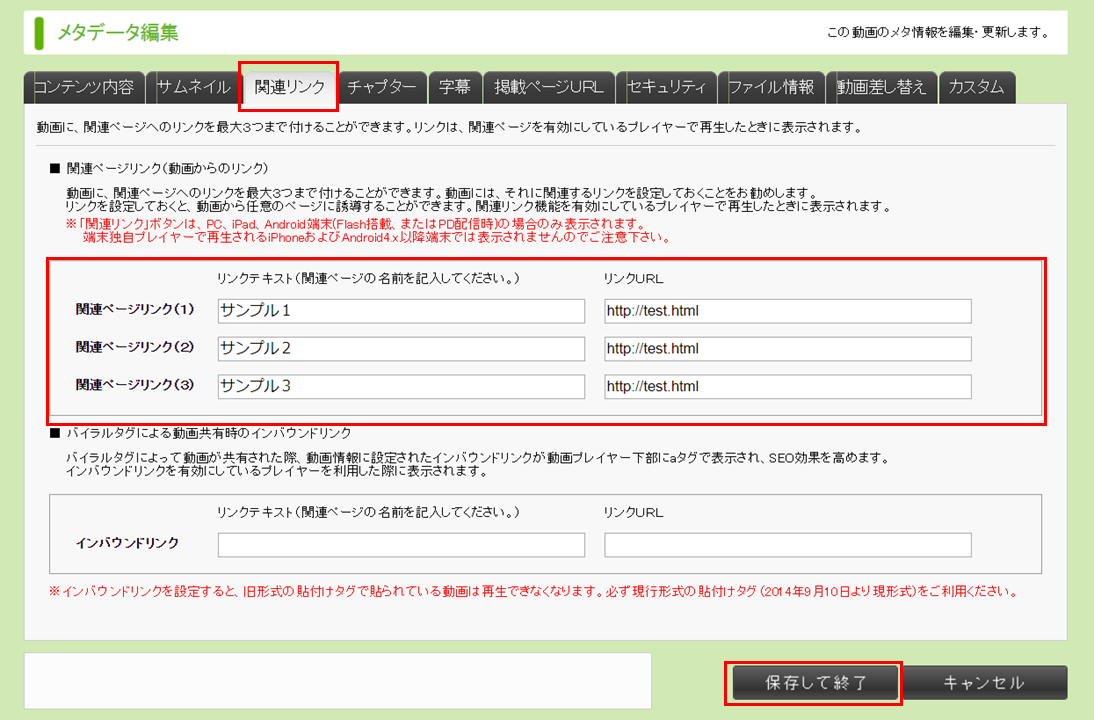The image size is (1094, 720).
Task: Open the カスタム tab
Action: (977, 87)
